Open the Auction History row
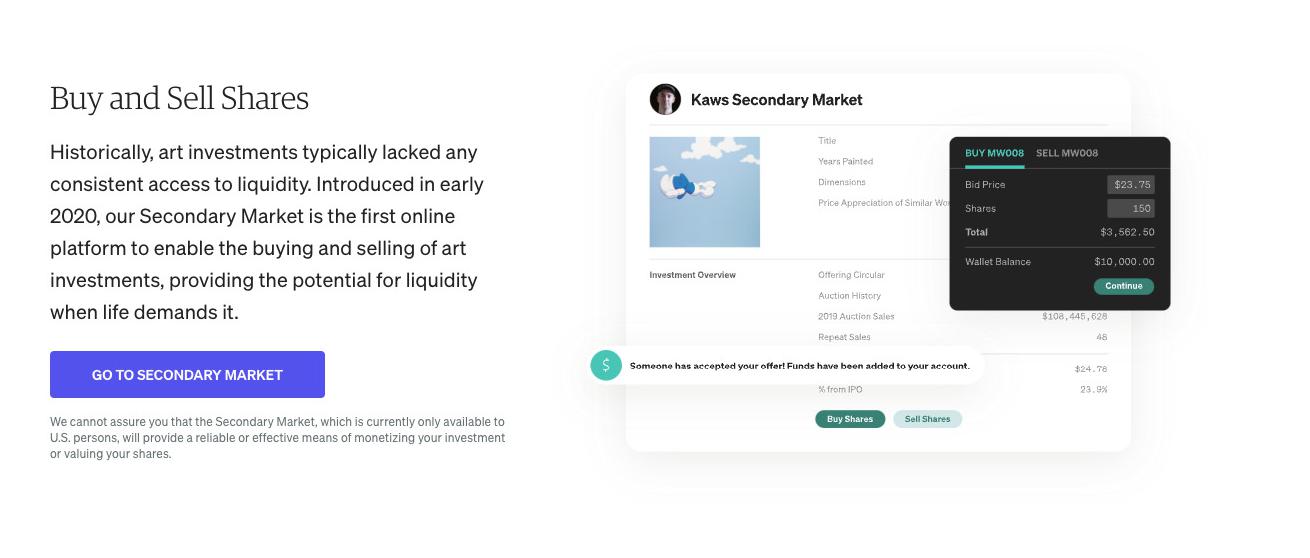The image size is (1310, 558). coord(849,296)
